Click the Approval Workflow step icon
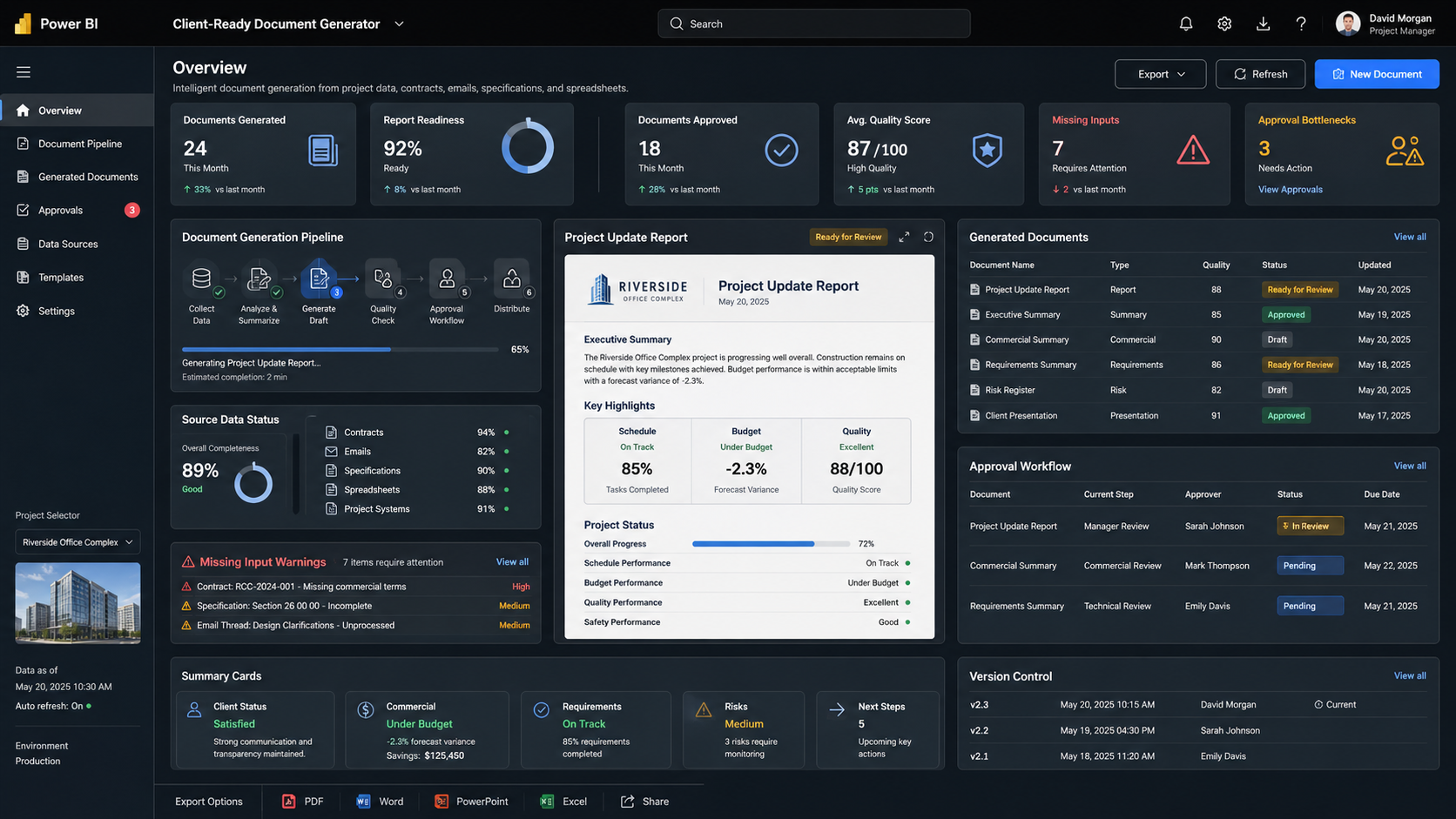The width and height of the screenshot is (1456, 819). click(x=447, y=279)
